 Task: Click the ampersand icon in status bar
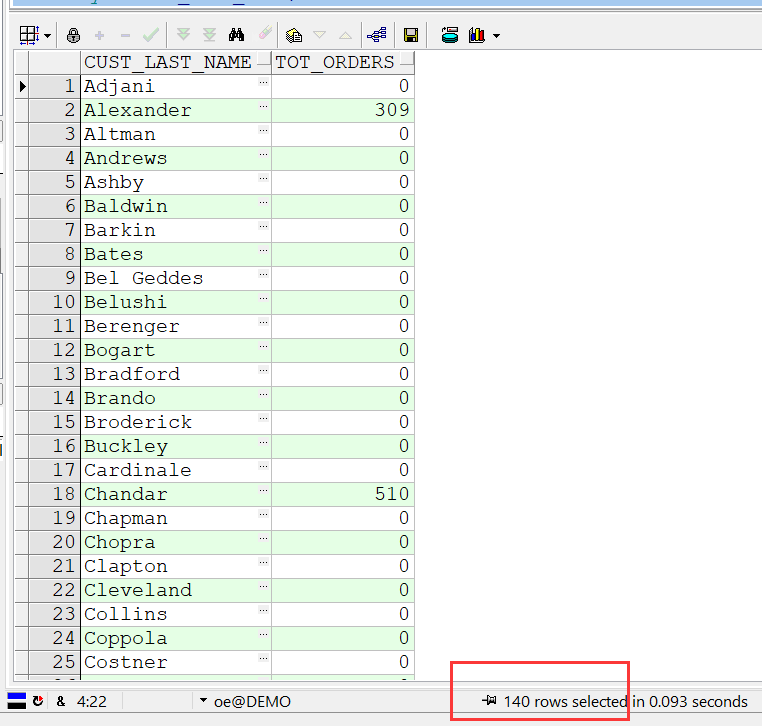pos(61,701)
